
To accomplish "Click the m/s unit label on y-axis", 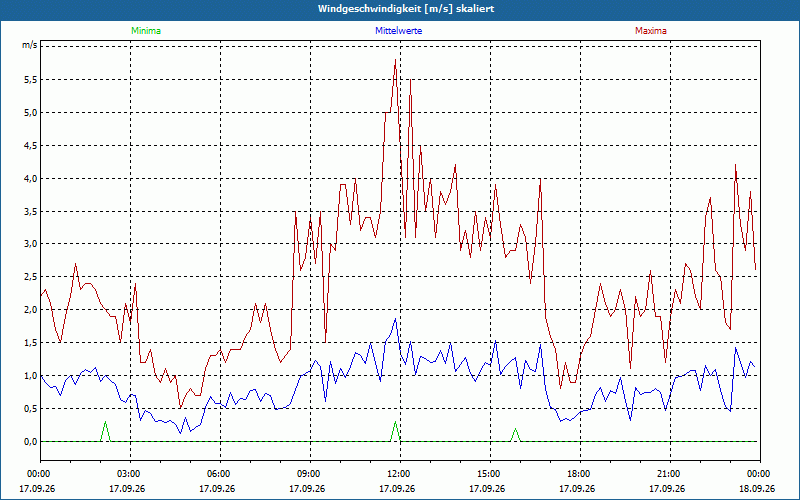I will 29,45.
